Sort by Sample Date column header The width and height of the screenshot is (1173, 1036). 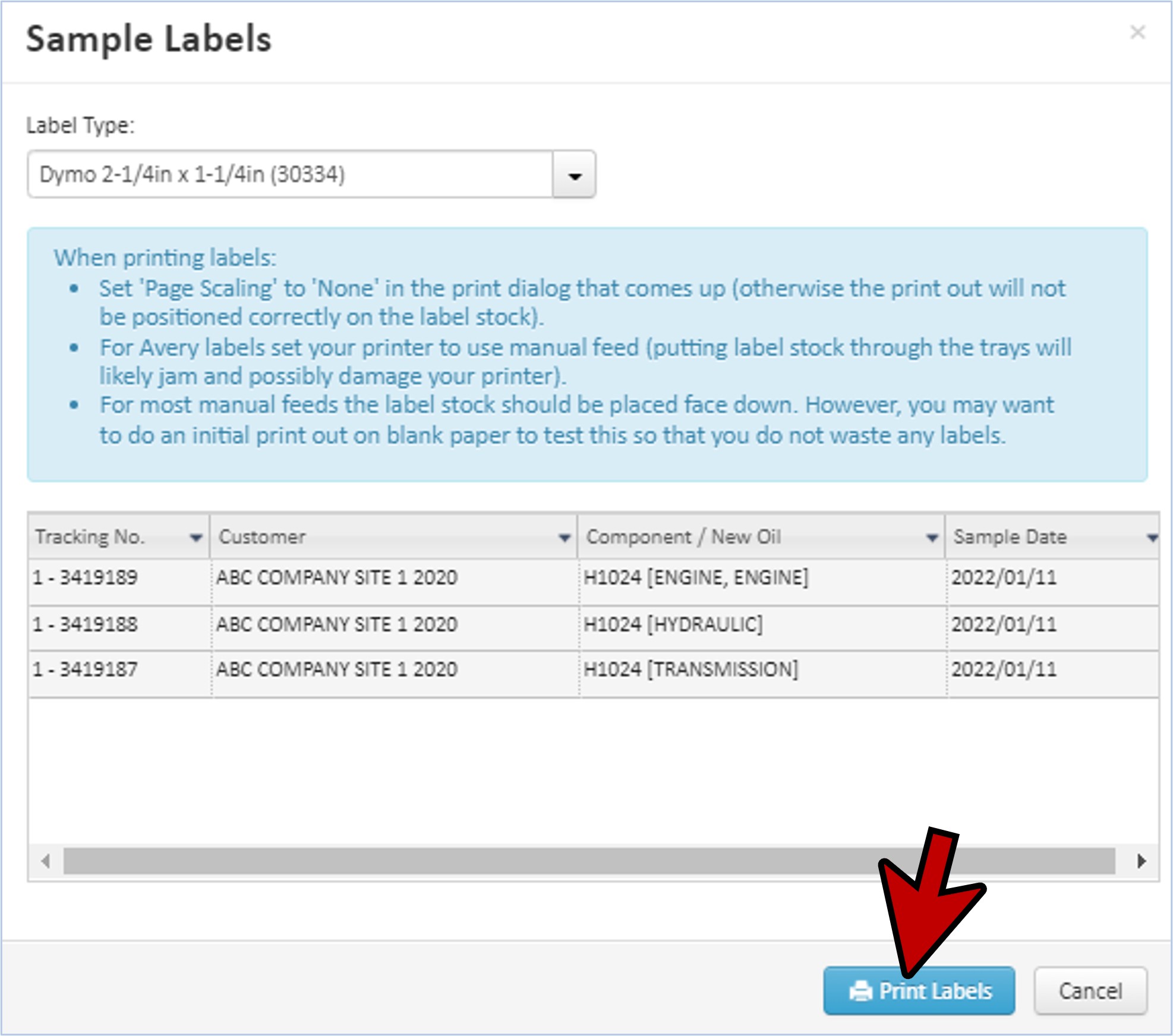1010,537
